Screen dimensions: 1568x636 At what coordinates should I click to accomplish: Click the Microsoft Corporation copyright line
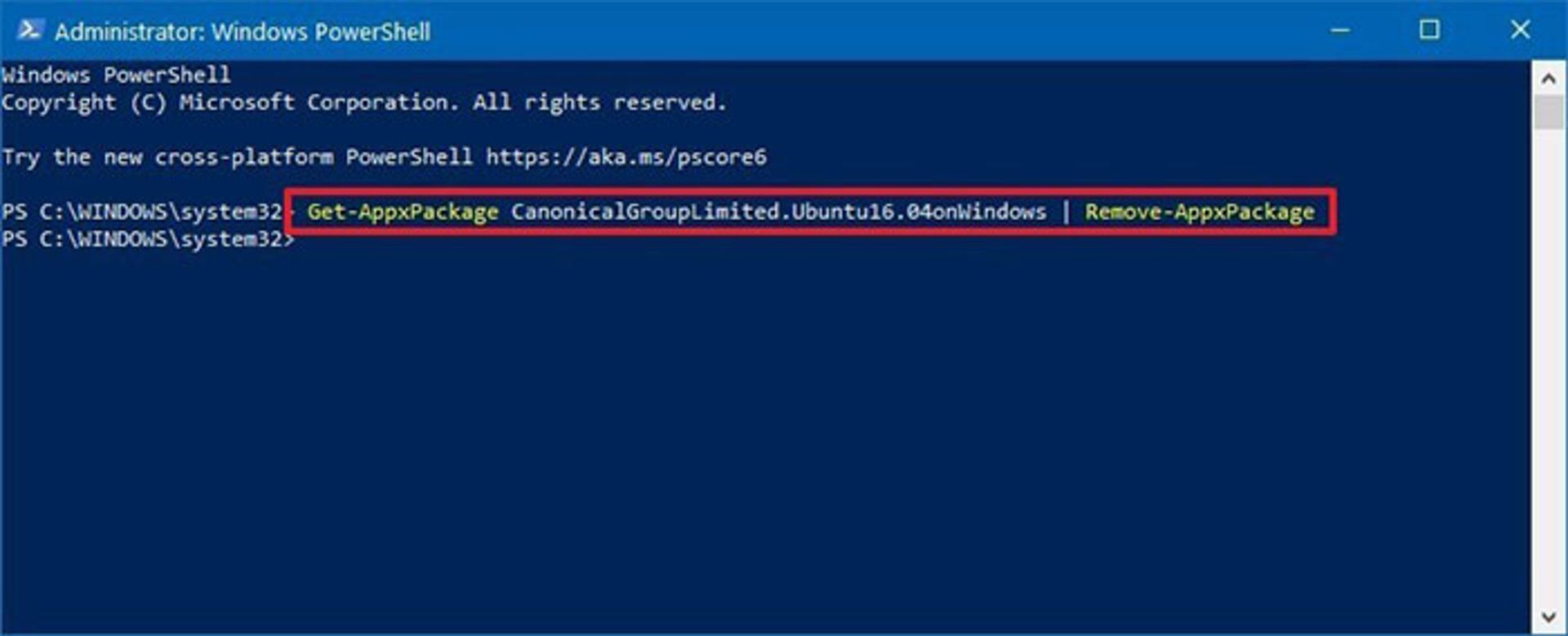(x=364, y=103)
